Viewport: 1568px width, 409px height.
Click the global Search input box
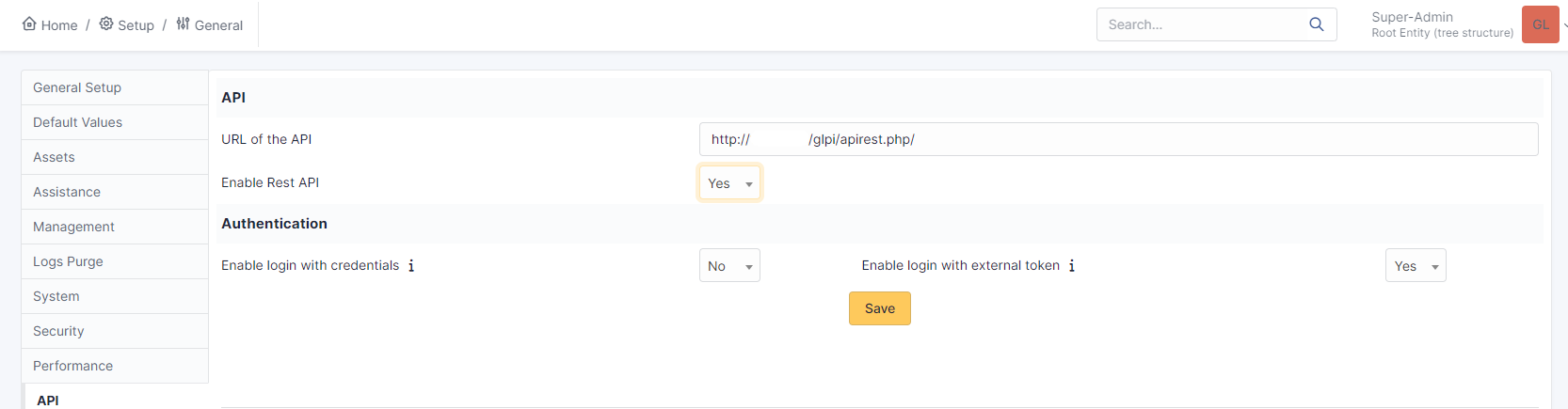(x=1200, y=24)
